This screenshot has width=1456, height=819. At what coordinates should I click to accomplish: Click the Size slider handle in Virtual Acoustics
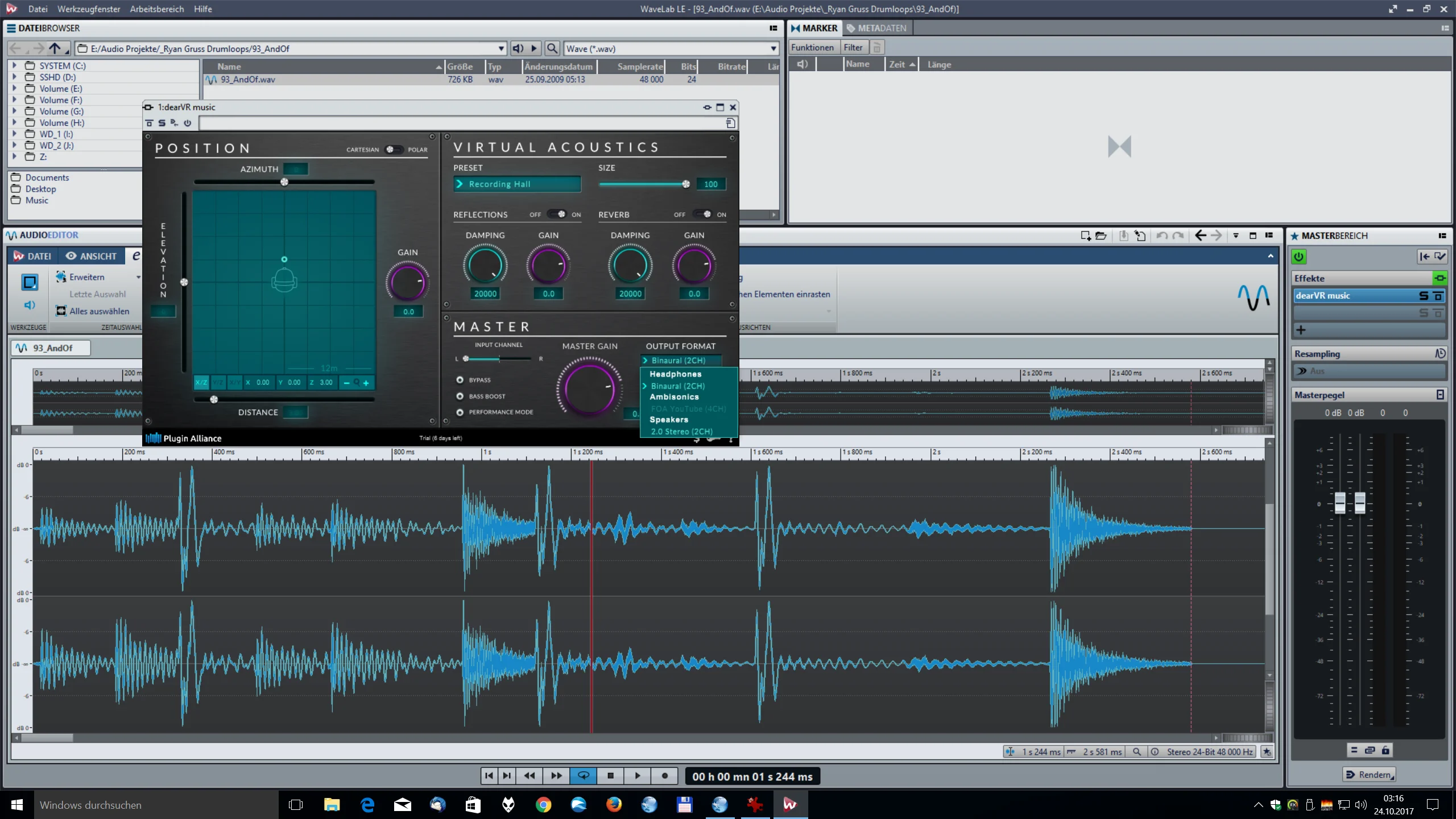pyautogui.click(x=686, y=184)
